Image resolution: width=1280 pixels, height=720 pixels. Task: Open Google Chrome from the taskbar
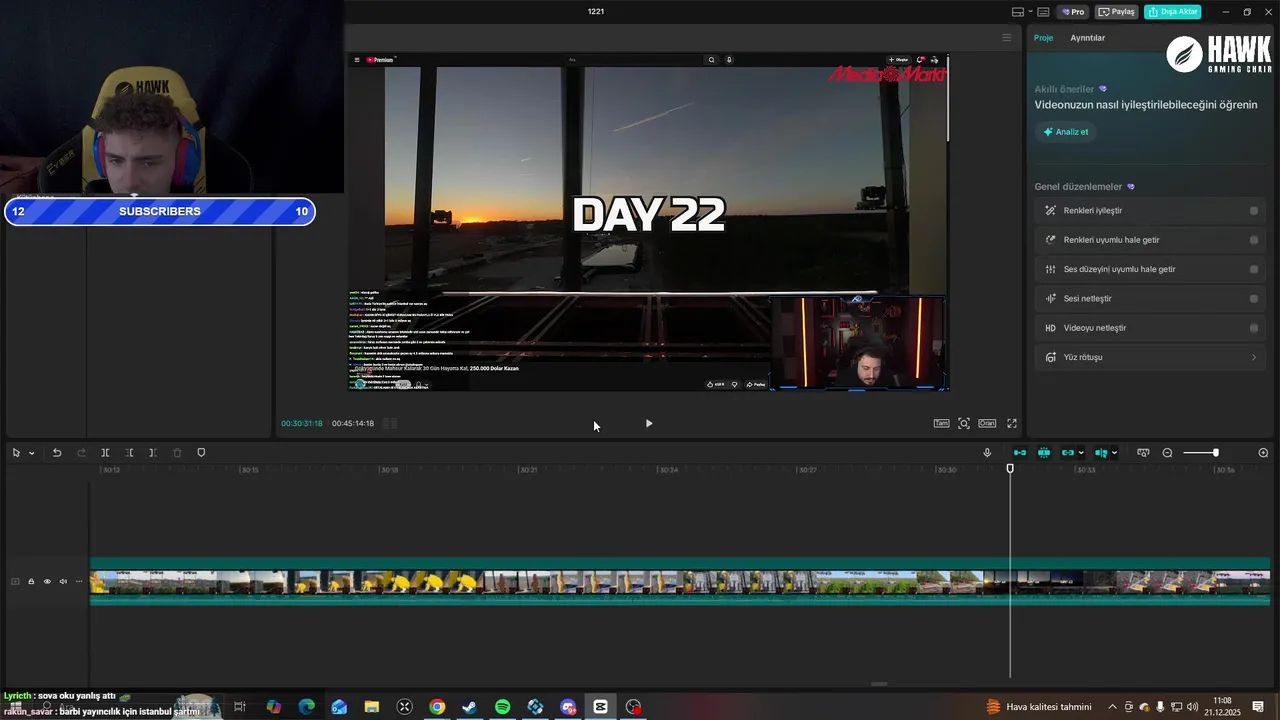[437, 707]
